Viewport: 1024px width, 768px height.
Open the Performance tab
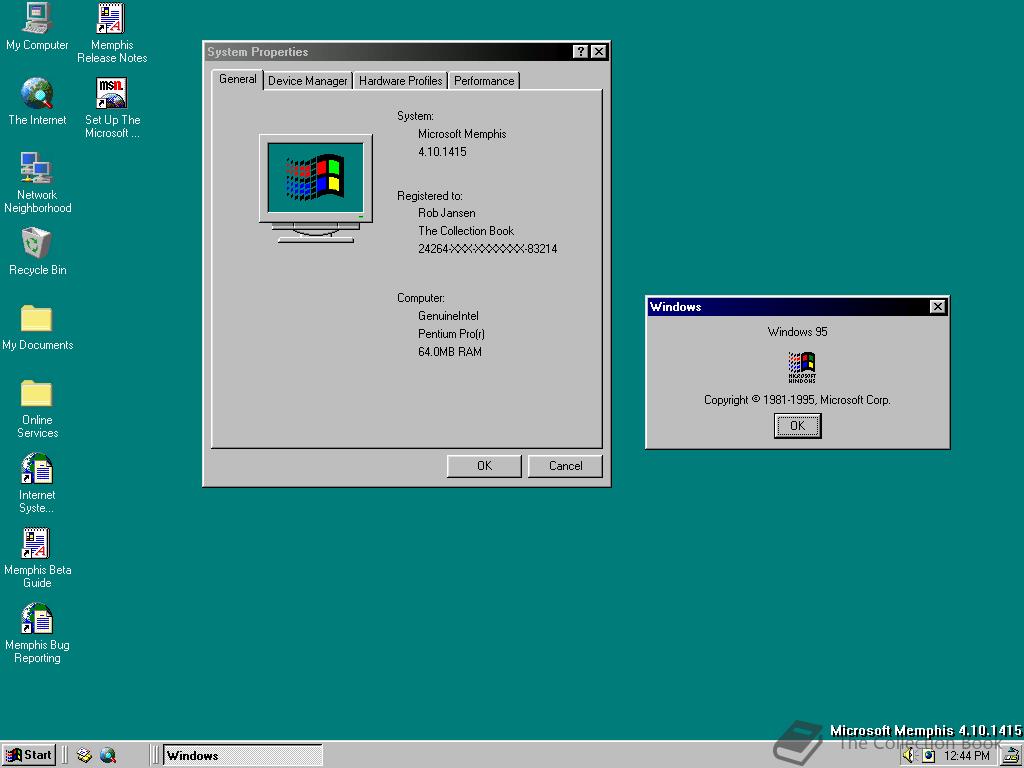(x=484, y=81)
